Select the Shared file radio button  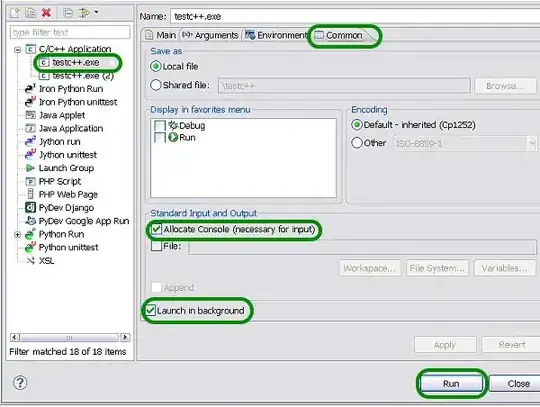click(x=156, y=85)
